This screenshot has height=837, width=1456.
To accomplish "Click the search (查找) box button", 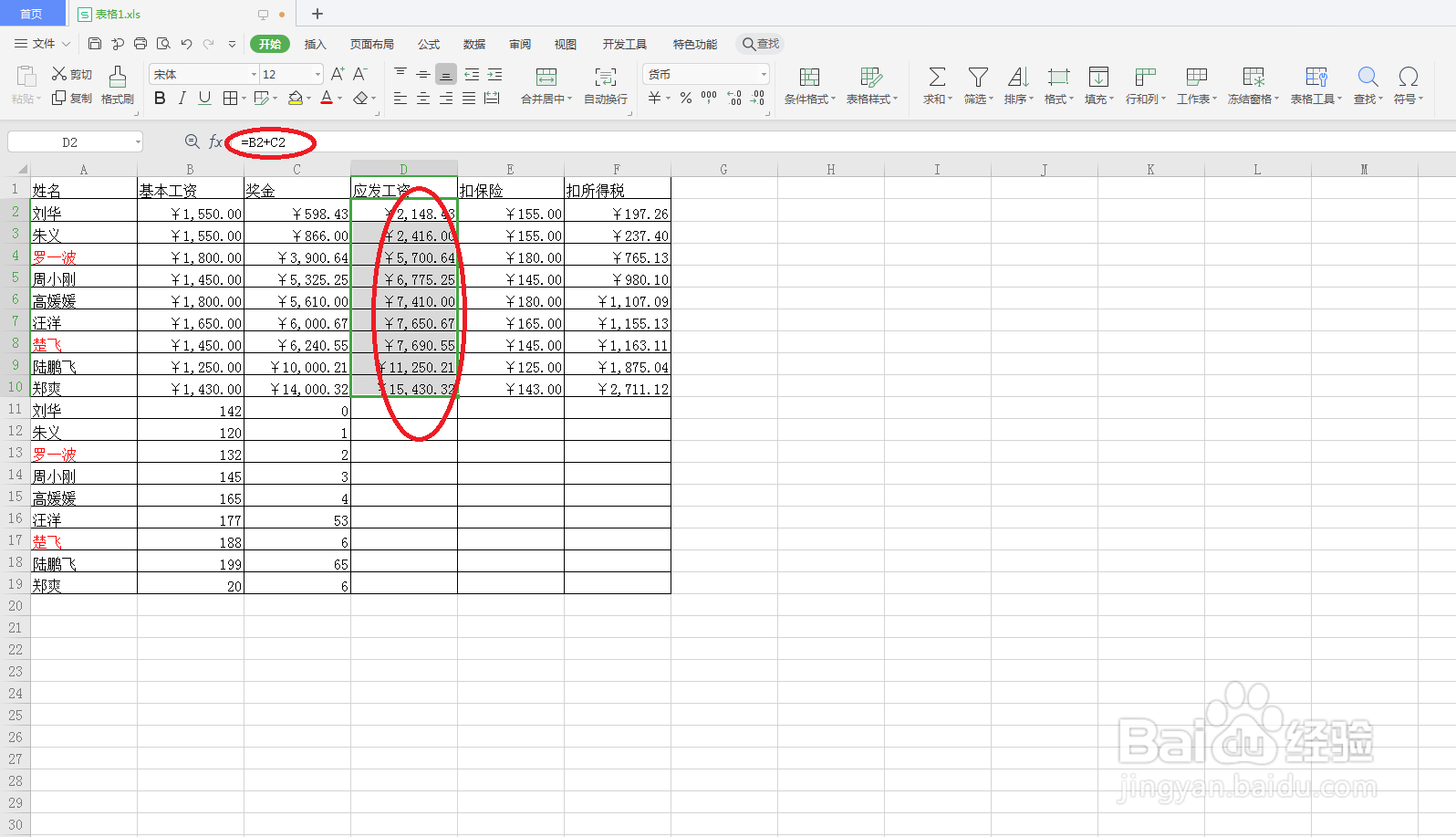I will (x=760, y=44).
